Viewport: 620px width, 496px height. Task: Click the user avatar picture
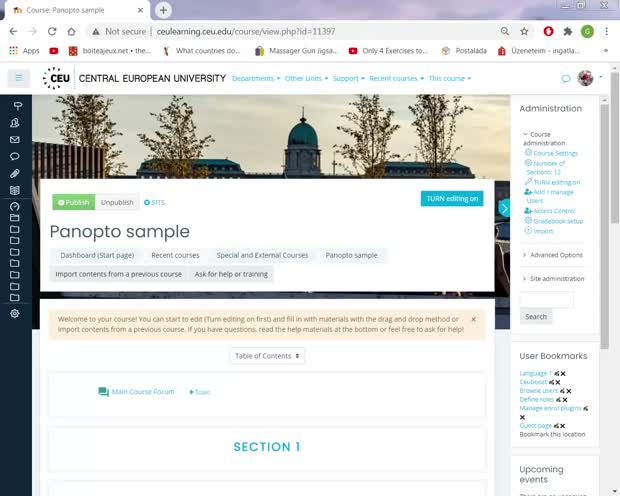click(585, 78)
